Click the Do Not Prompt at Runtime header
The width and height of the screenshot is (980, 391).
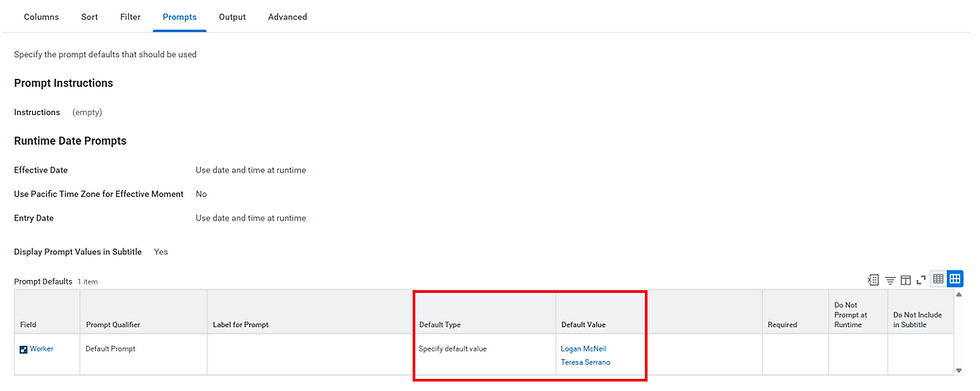858,312
